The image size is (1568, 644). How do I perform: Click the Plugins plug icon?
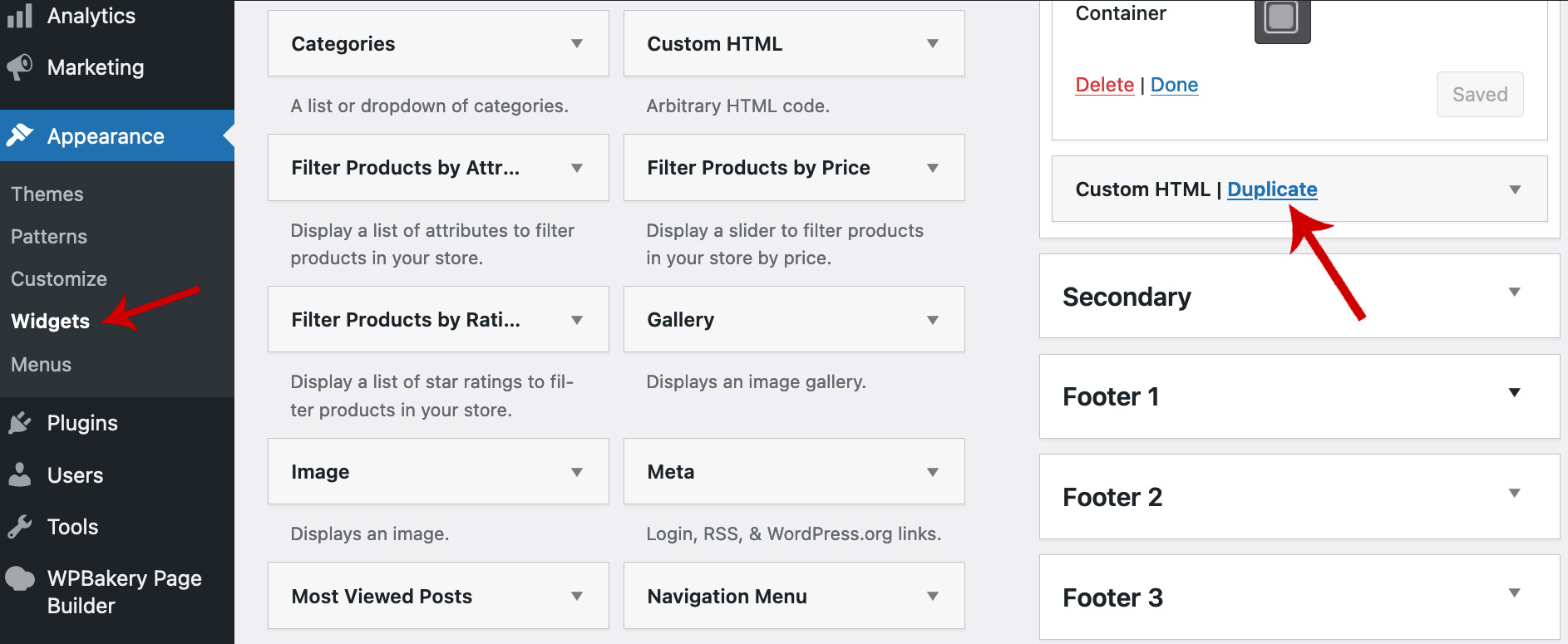point(20,423)
